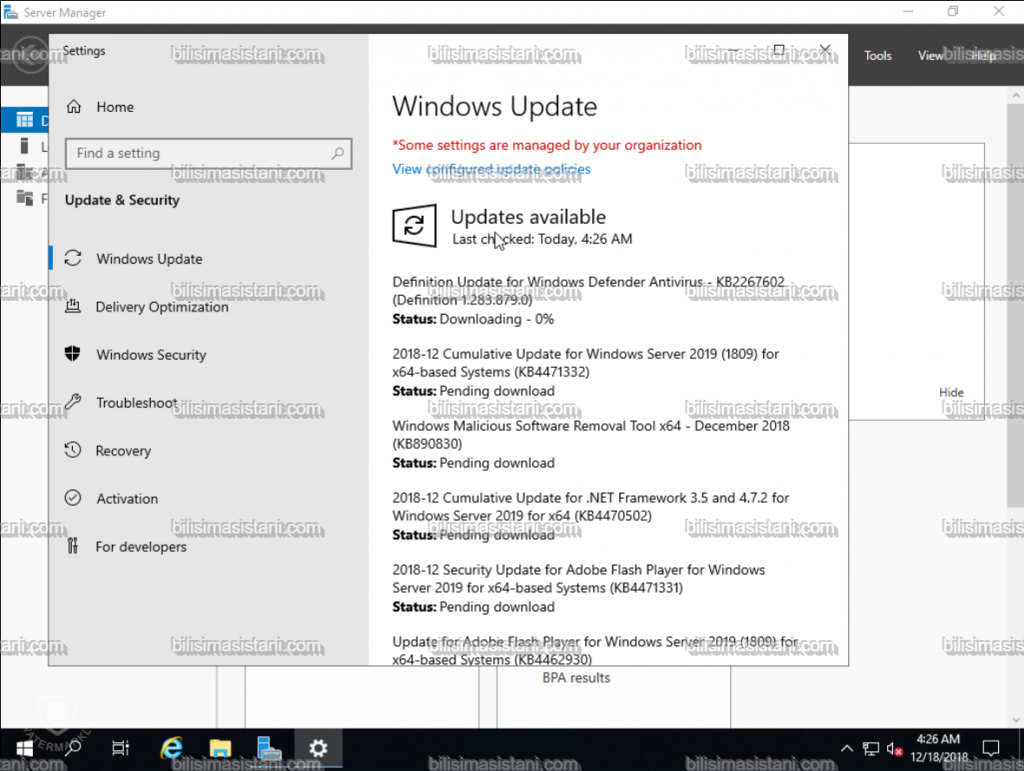
Task: Open File Explorer from the taskbar
Action: 220,748
